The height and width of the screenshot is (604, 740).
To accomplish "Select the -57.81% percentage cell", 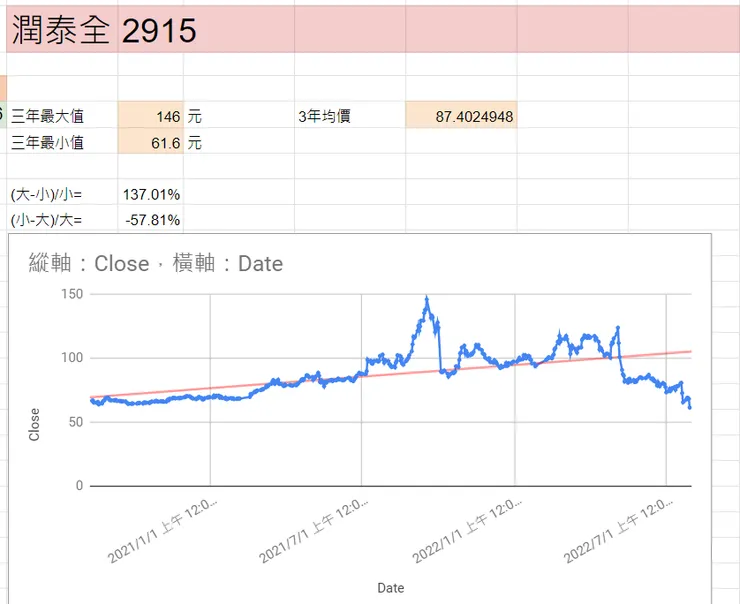I will pos(151,219).
